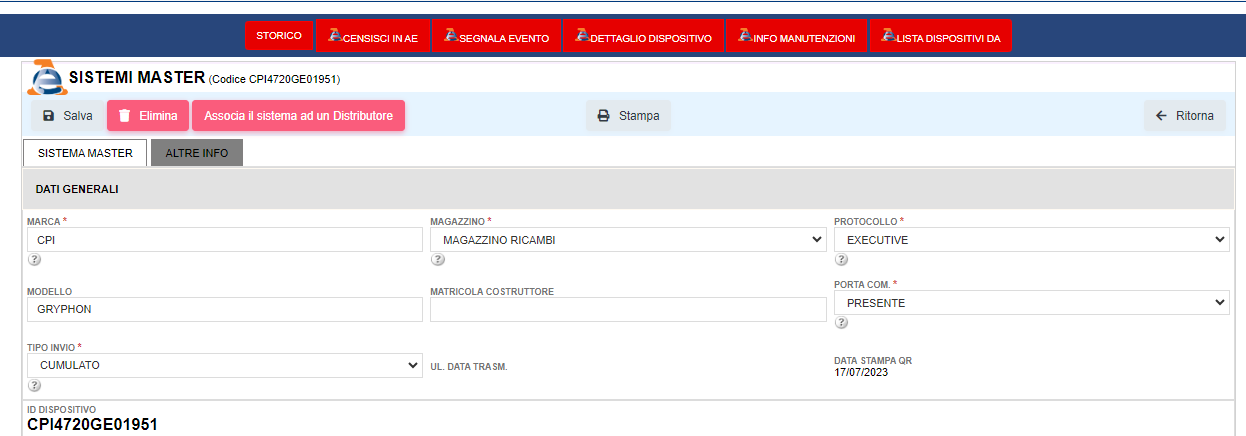Image resolution: width=1246 pixels, height=436 pixels.
Task: Delete the system using Elimina
Action: [x=147, y=116]
